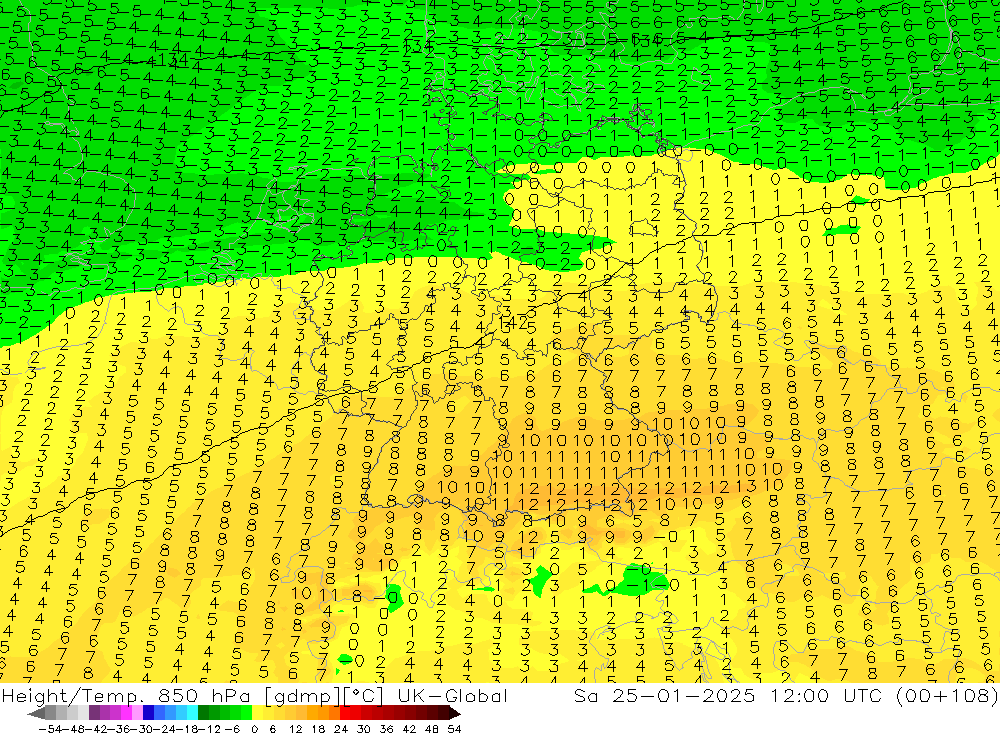Click the "24" legend scale value
Screen dimensions: 1000x733
click(341, 729)
